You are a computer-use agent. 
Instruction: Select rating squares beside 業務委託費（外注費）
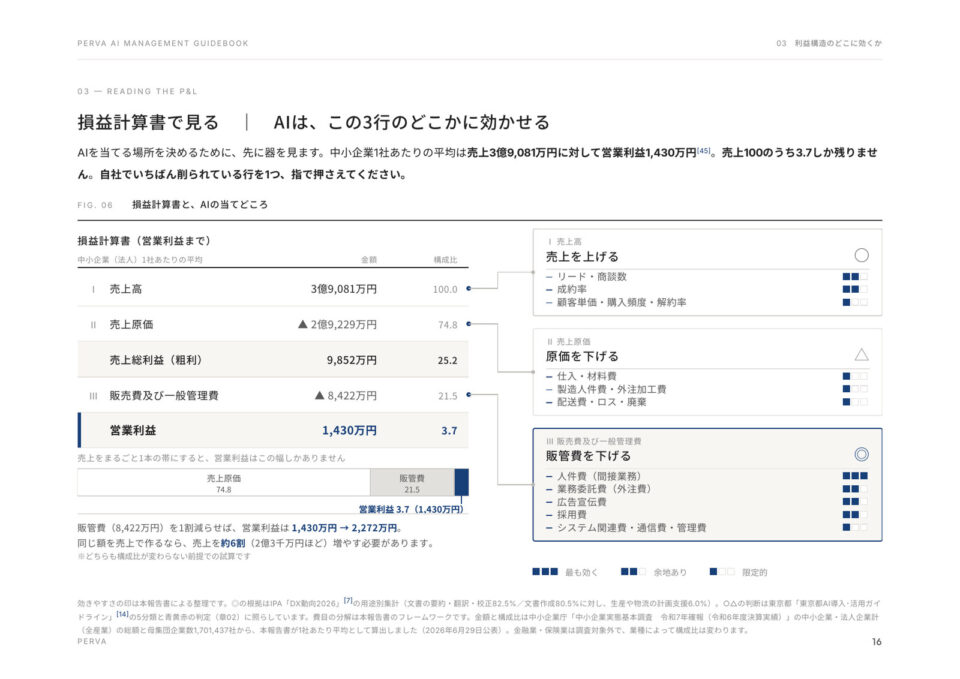[855, 489]
